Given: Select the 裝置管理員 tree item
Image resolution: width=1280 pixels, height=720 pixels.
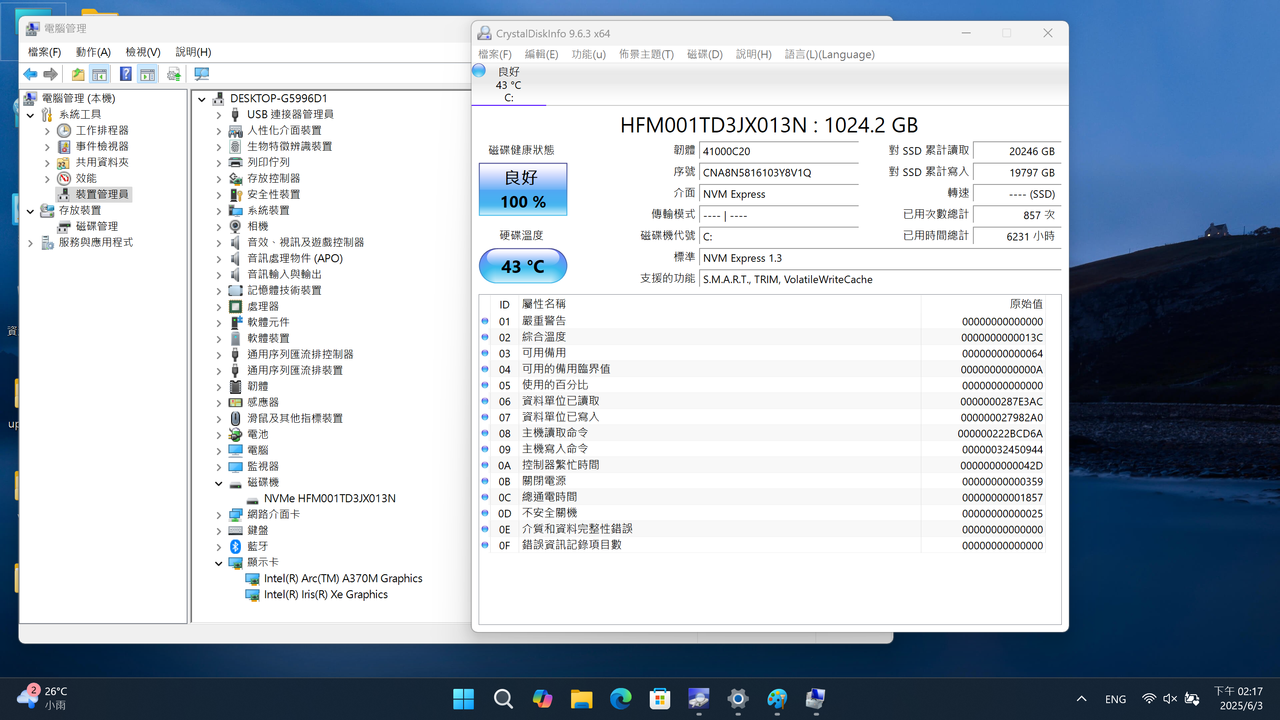Looking at the screenshot, I should [102, 195].
